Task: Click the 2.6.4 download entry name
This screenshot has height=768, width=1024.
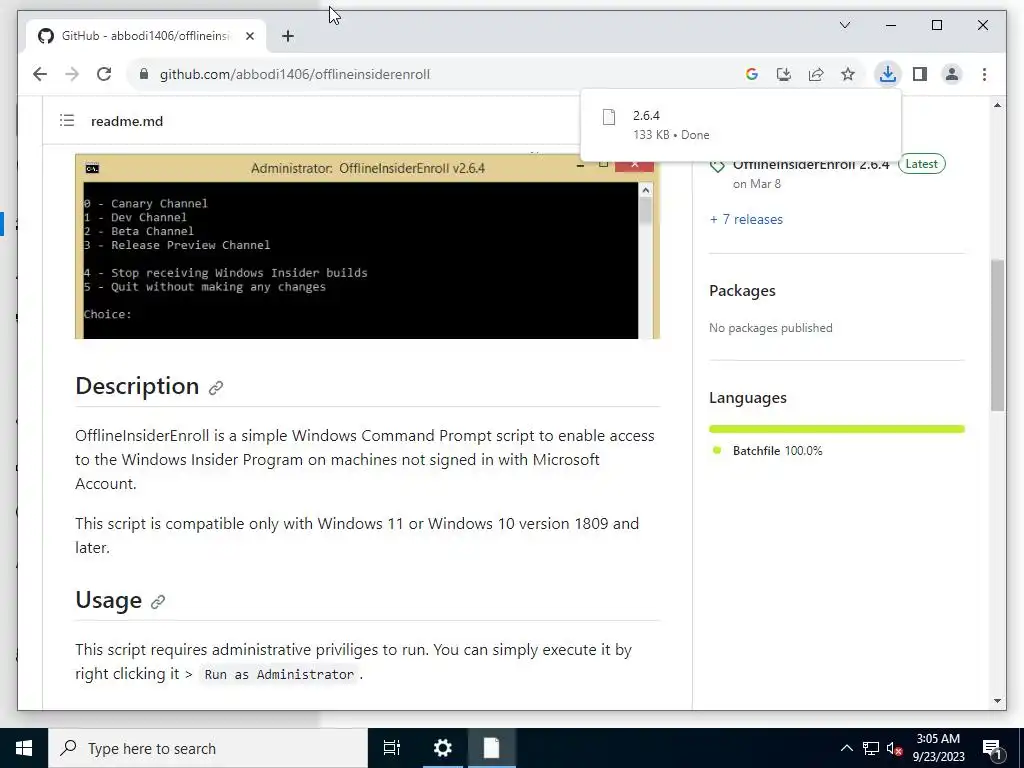Action: [x=646, y=116]
